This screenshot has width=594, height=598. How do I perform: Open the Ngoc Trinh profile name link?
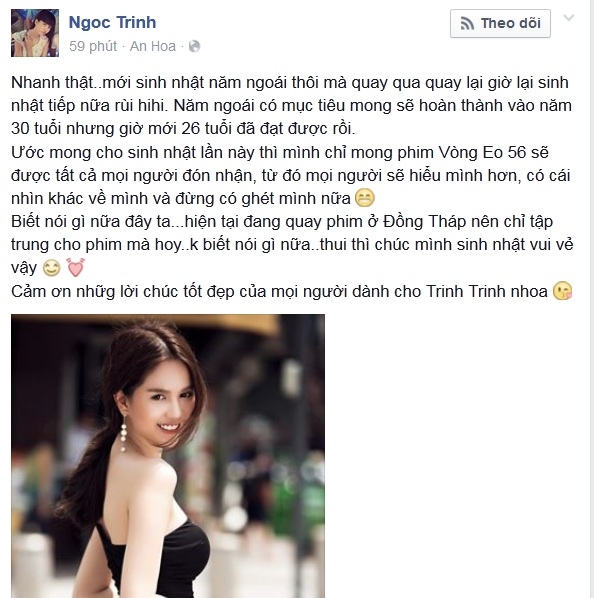[x=112, y=23]
